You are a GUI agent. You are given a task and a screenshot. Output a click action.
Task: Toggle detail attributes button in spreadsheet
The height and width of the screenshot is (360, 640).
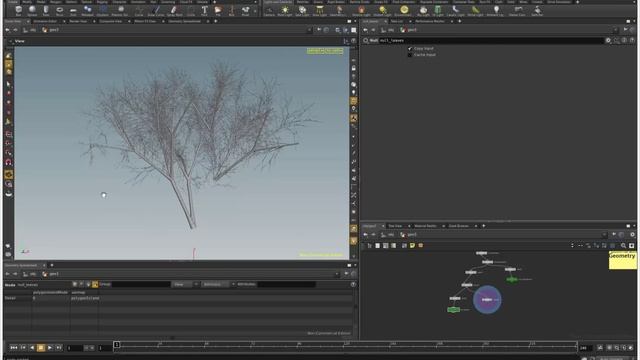pos(95,284)
